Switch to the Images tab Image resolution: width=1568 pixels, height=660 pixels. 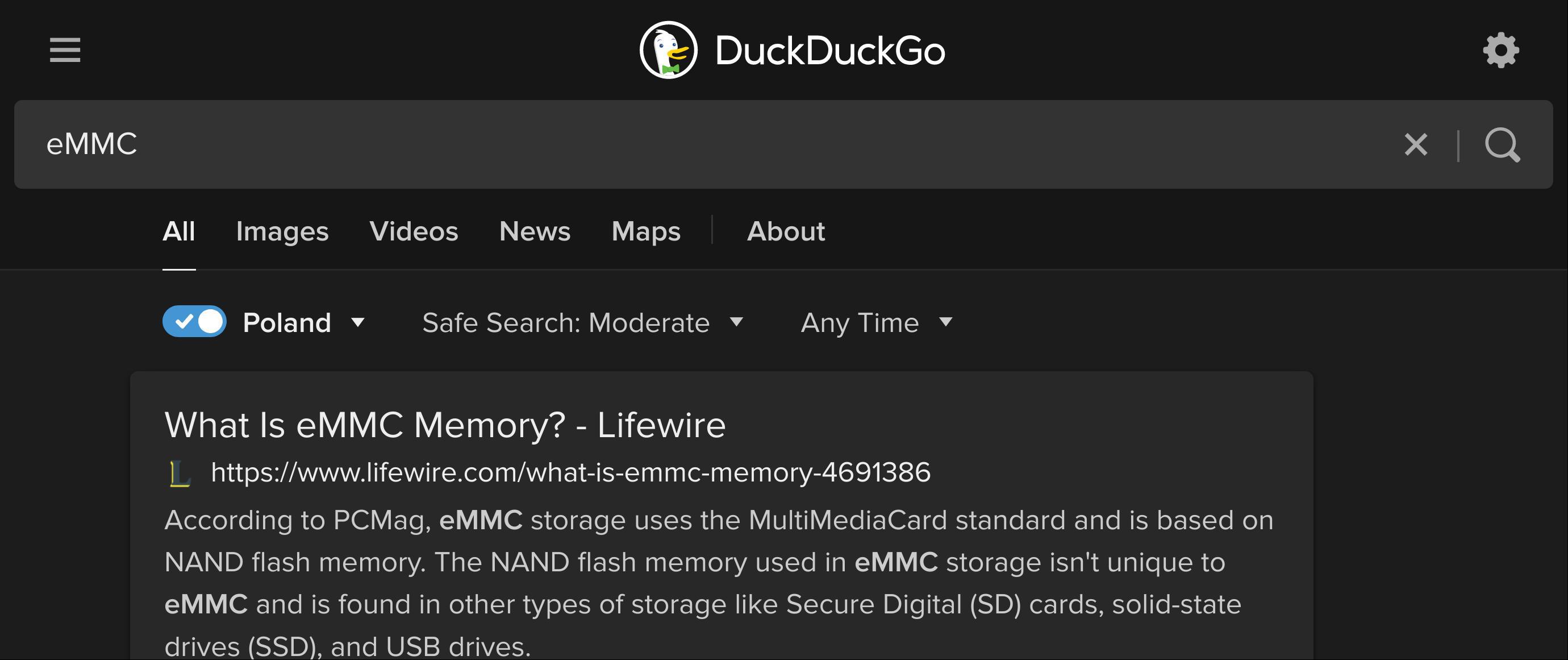coord(282,232)
